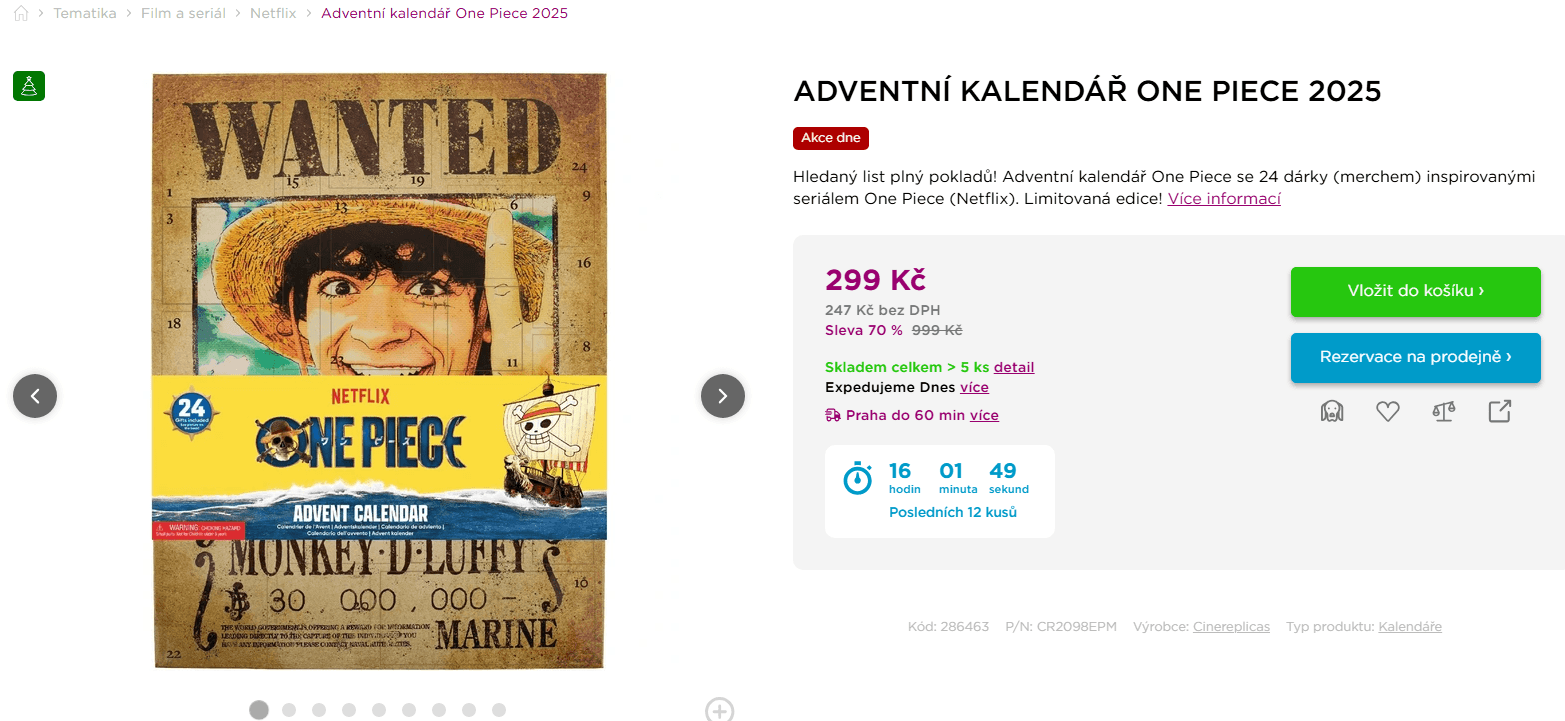The image size is (1565, 721).
Task: Share product using the share icon
Action: pyautogui.click(x=1499, y=411)
